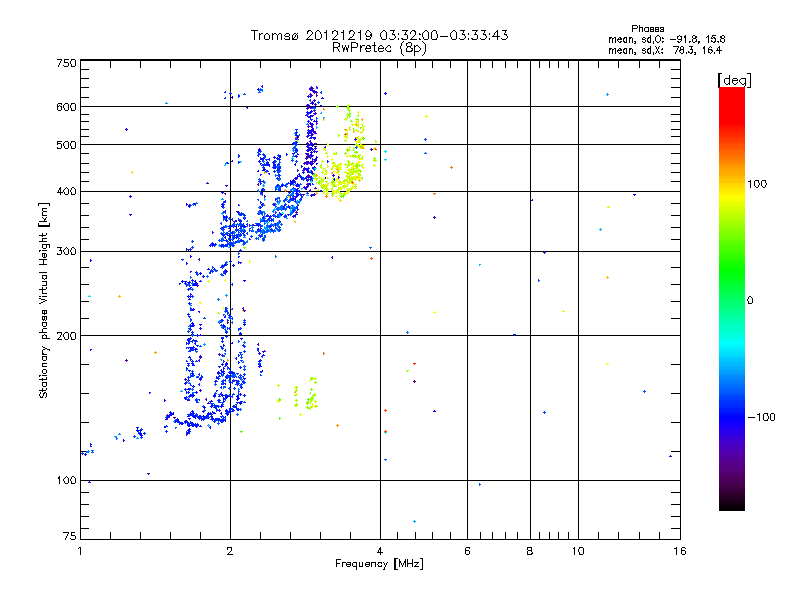Viewport: 800px width, 600px height.
Task: Click the '75' y-axis tick label
Action: point(70,536)
